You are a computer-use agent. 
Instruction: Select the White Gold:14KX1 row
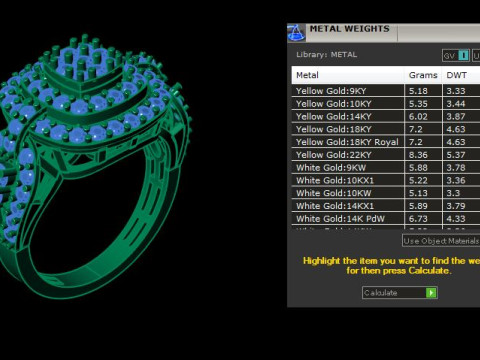[386, 206]
